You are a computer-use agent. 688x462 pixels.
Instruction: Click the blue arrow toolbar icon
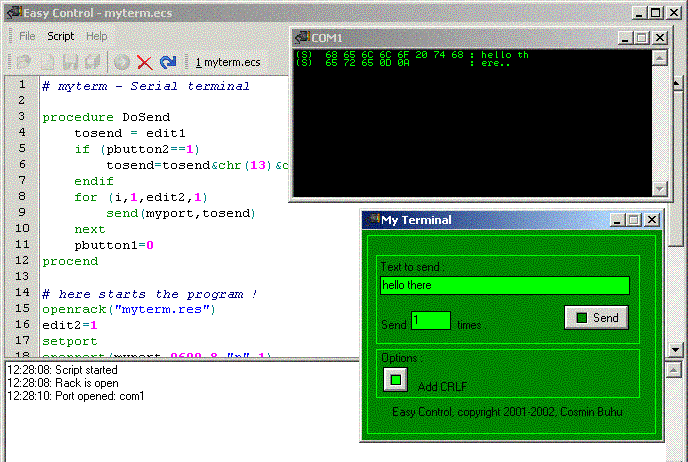[168, 62]
